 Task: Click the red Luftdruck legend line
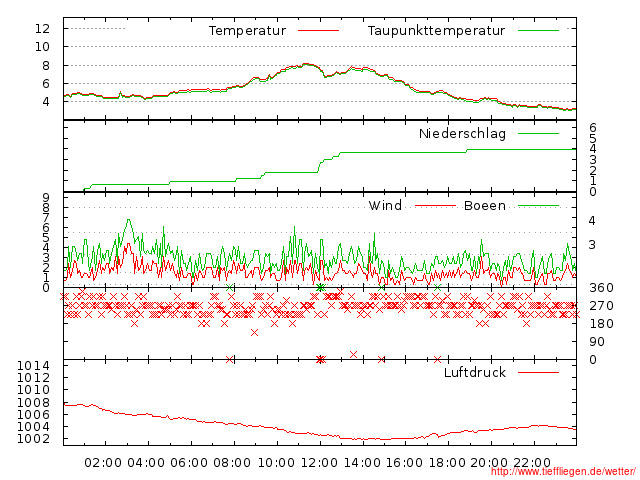pyautogui.click(x=538, y=372)
